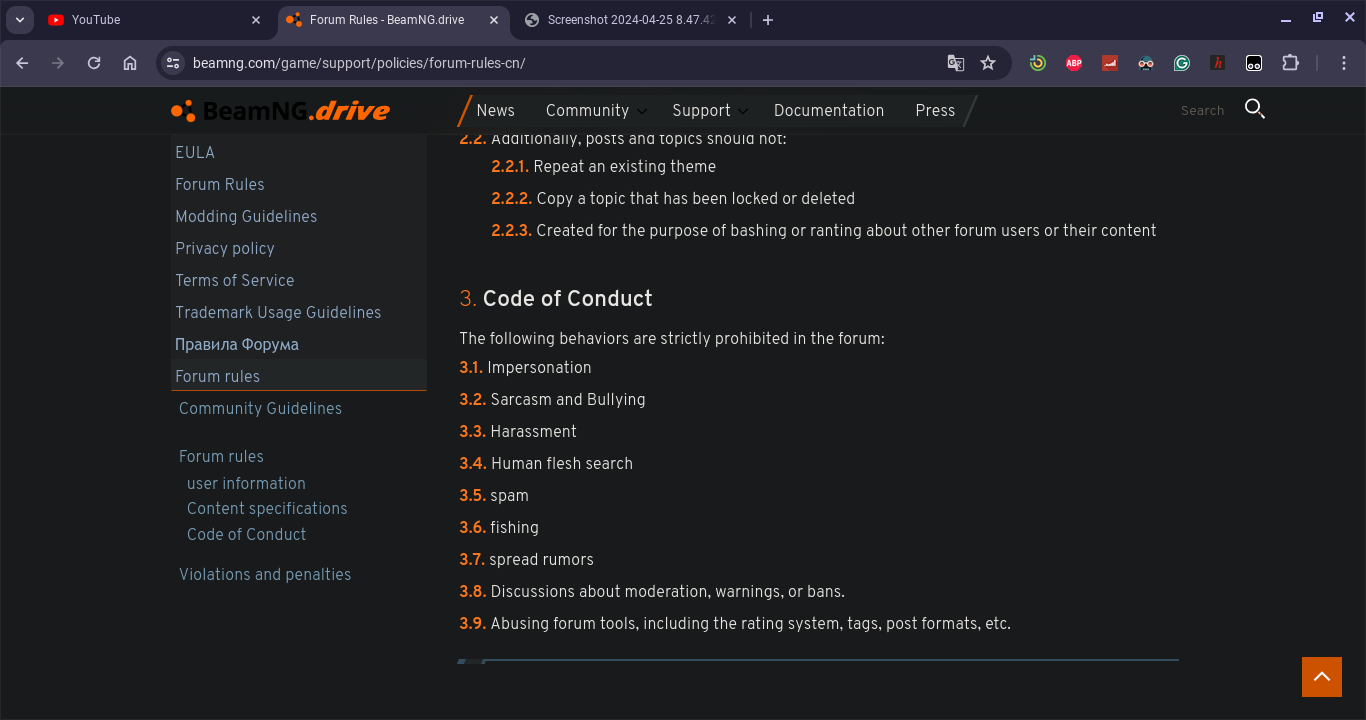
Task: Open a new browser tab
Action: point(768,20)
